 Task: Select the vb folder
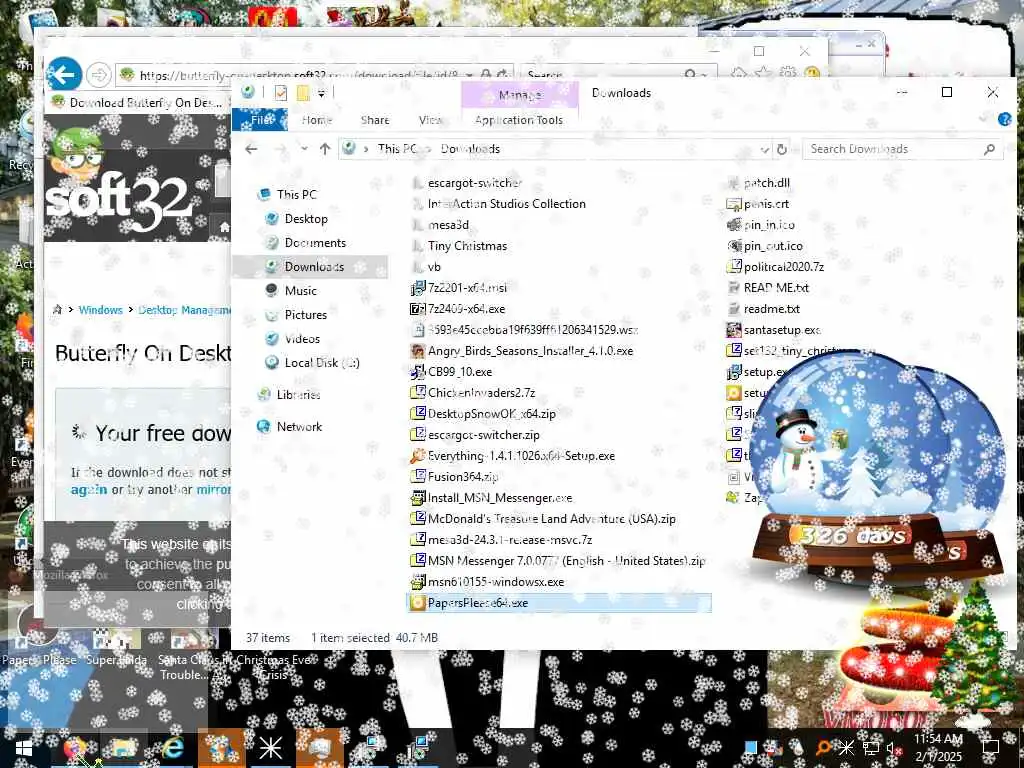[x=426, y=267]
